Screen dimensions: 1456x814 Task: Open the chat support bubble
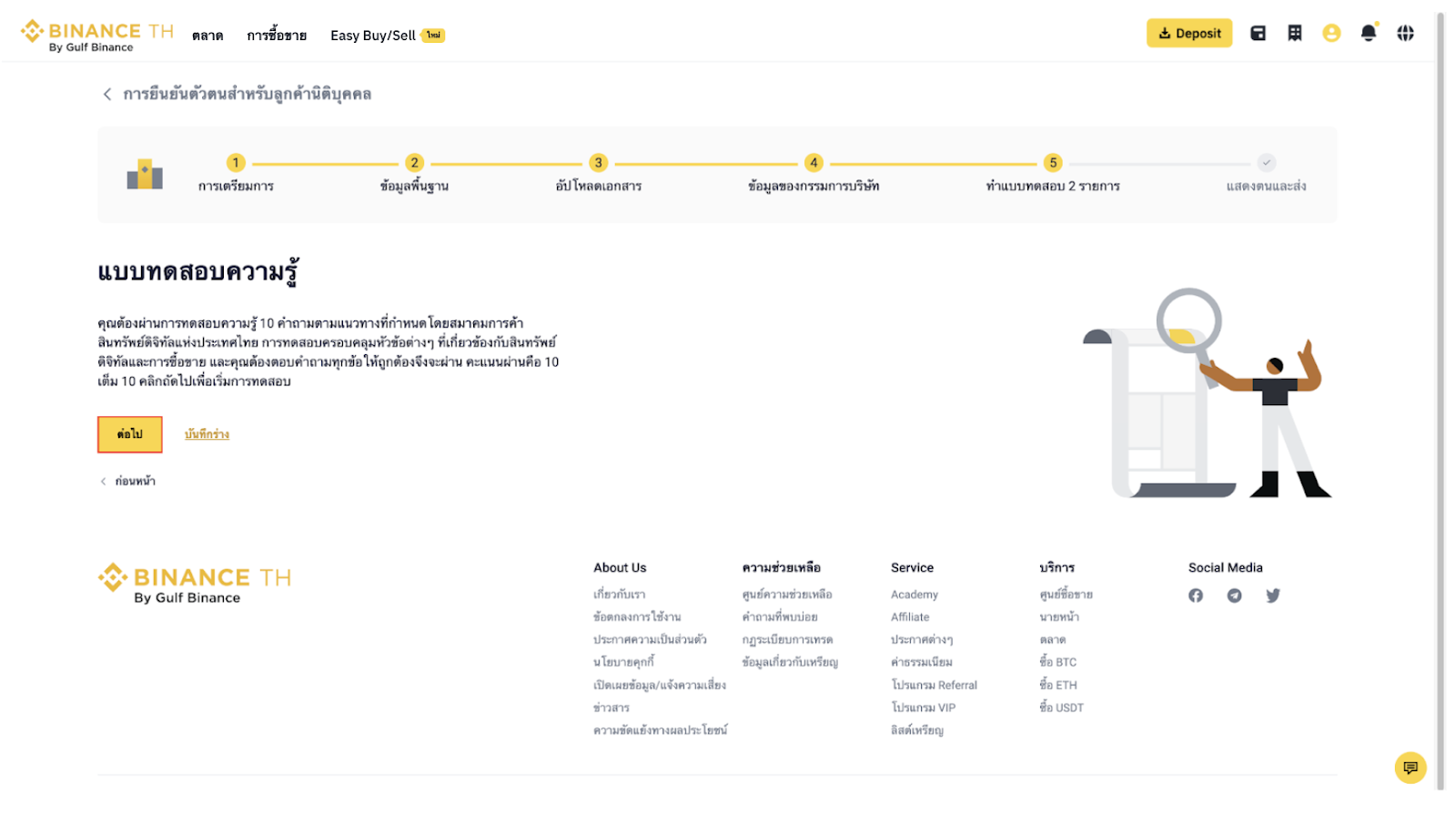coord(1410,768)
